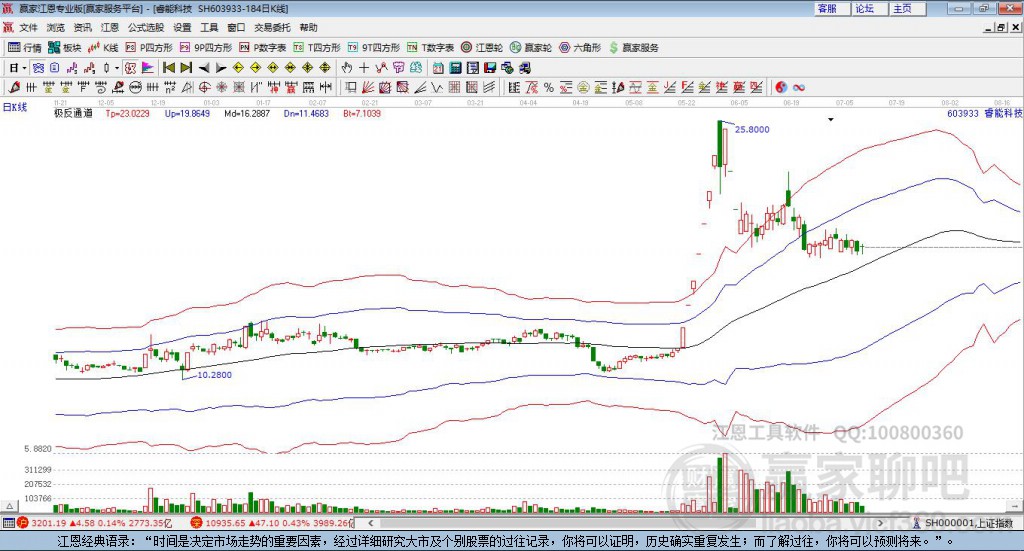Viewport: 1024px width, 551px height.
Task: Open the calculator icon
Action: tap(455, 68)
